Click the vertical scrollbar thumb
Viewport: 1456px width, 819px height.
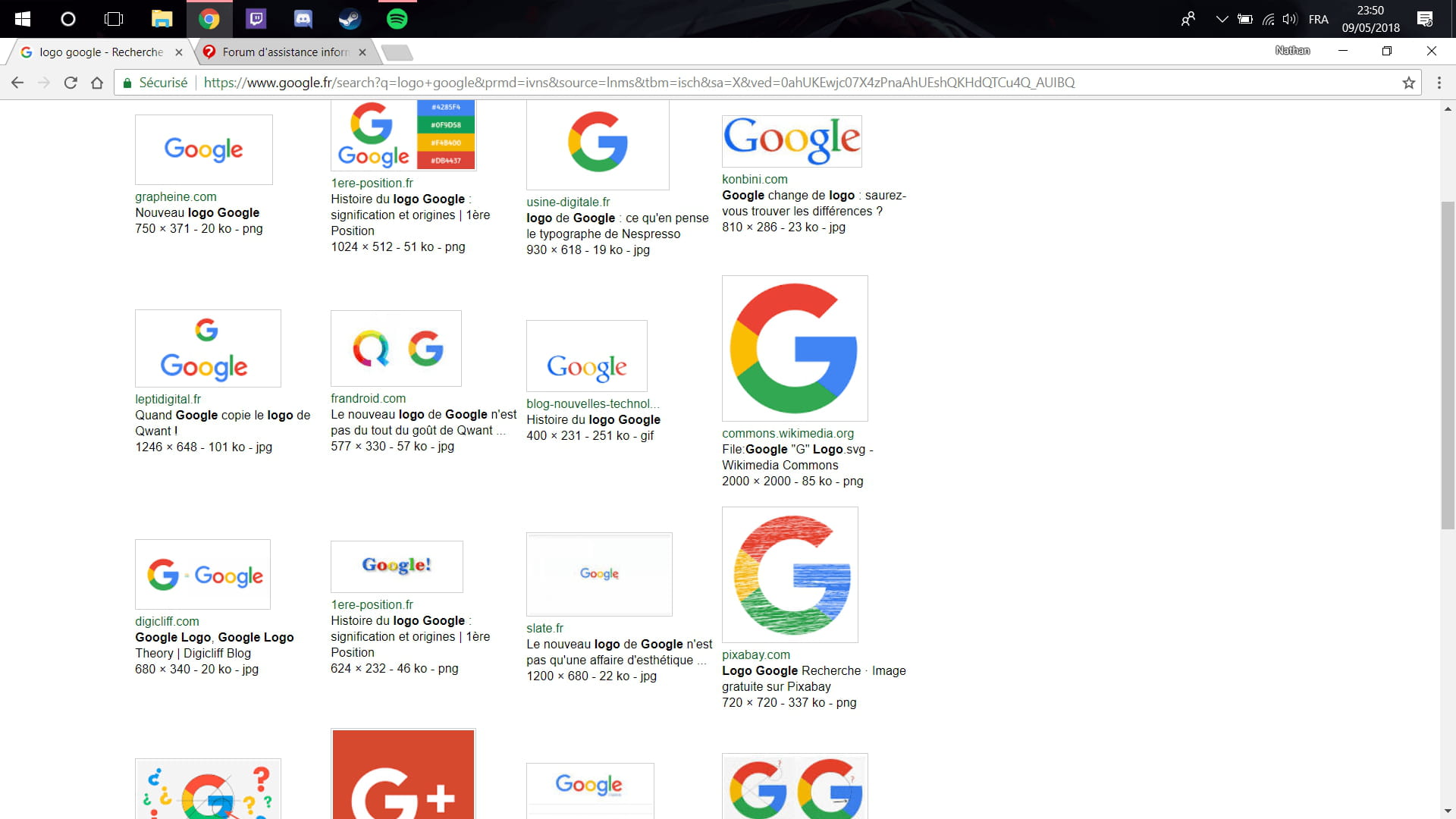point(1448,365)
